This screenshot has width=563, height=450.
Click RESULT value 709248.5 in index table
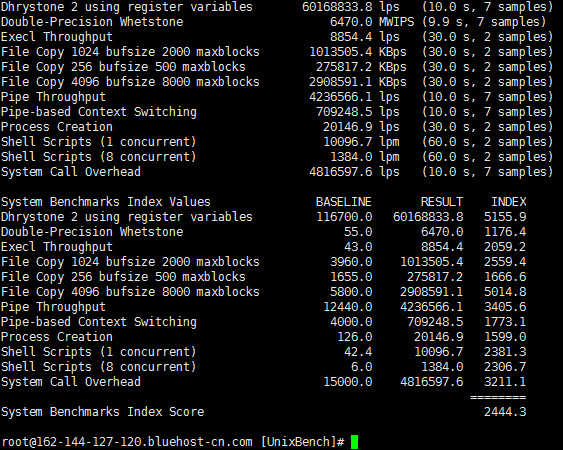pos(435,322)
